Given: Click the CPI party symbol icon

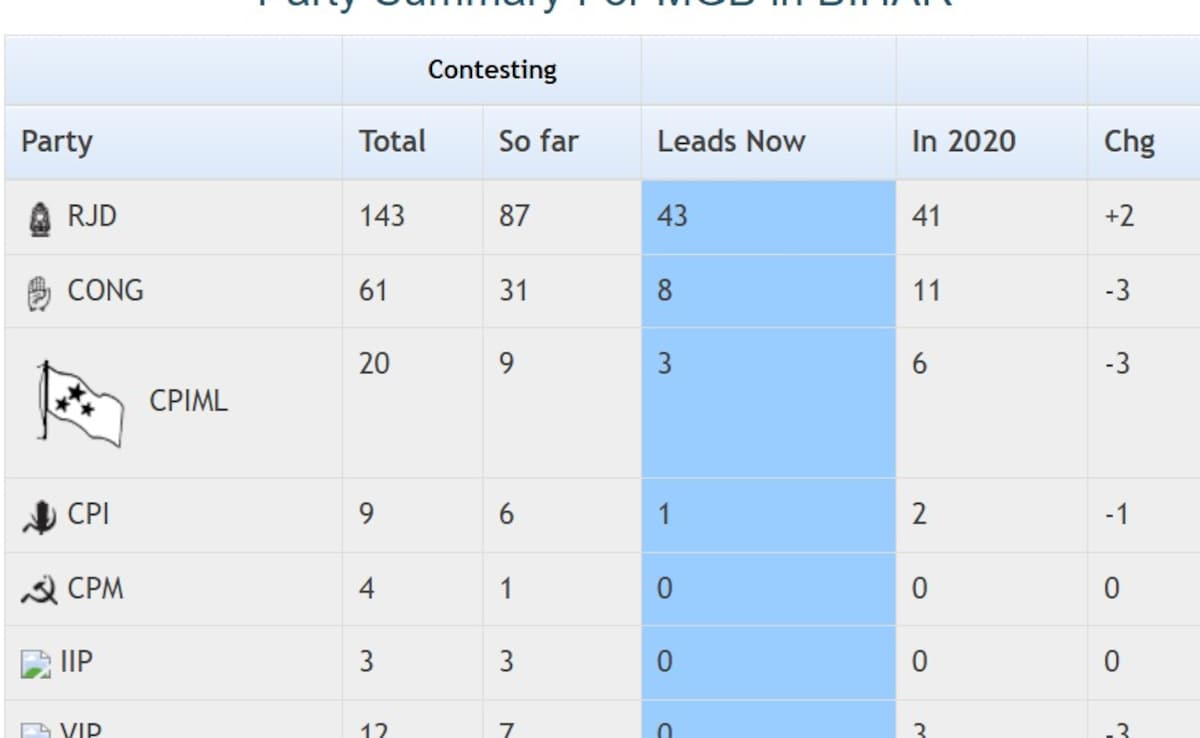Looking at the screenshot, I should click(39, 516).
